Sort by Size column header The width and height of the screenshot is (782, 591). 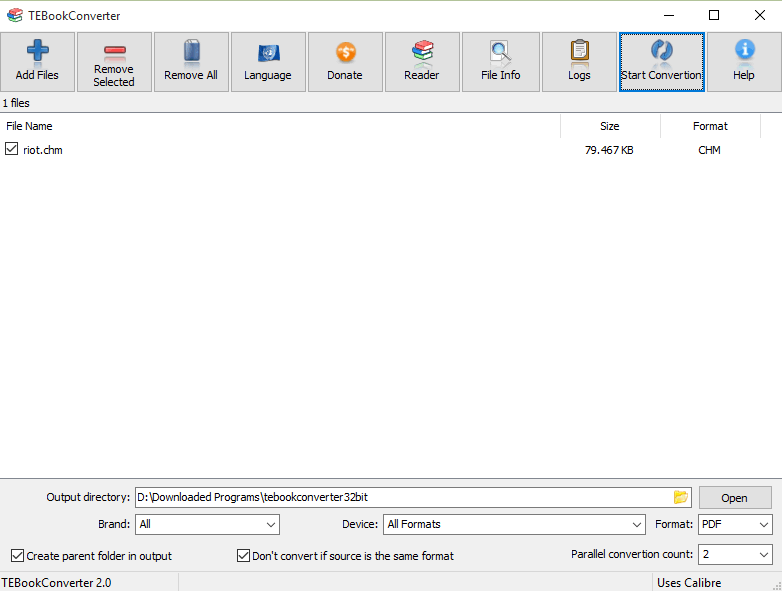click(610, 126)
